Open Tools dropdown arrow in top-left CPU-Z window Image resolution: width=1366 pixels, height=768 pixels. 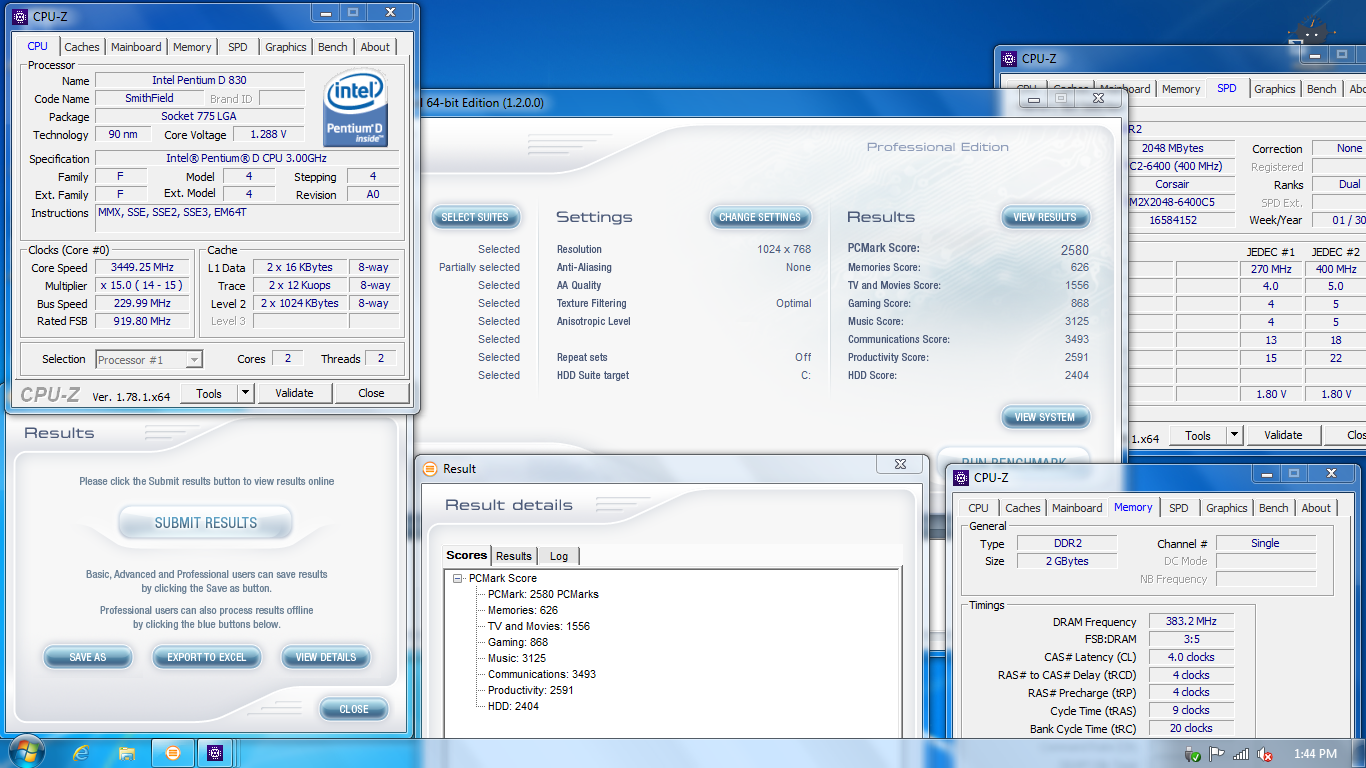tap(245, 393)
